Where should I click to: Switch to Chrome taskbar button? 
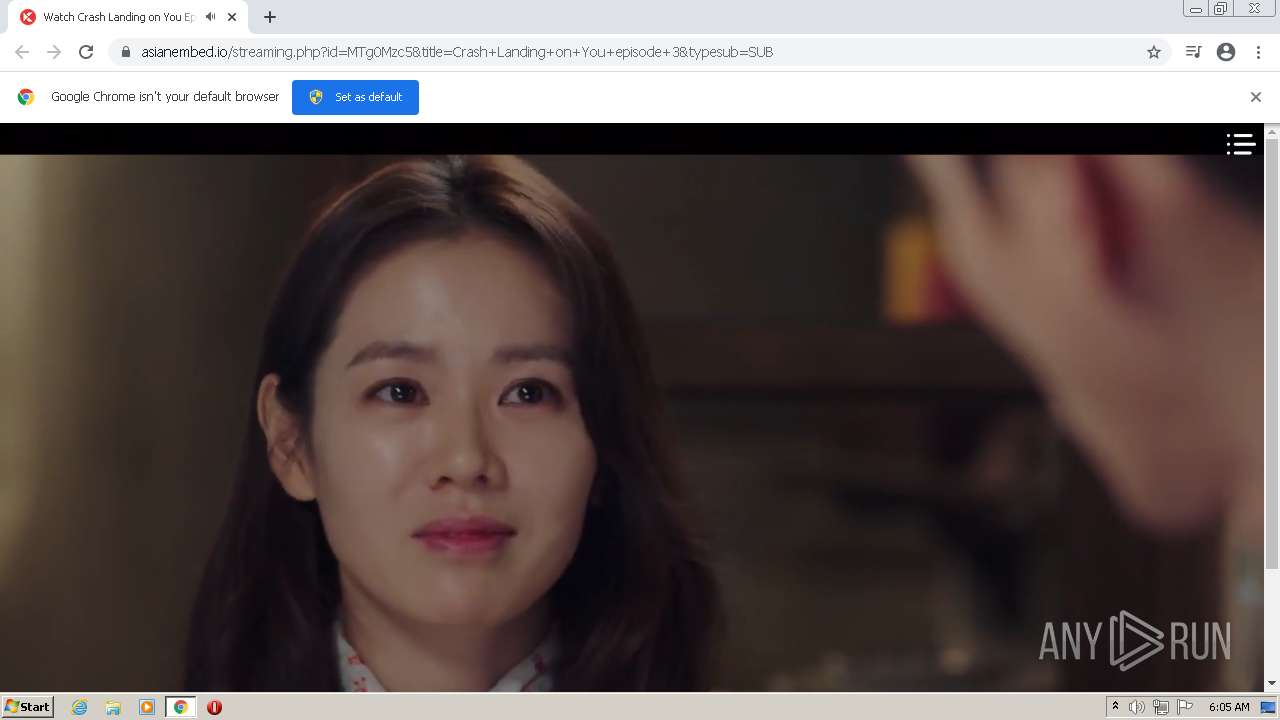point(180,707)
